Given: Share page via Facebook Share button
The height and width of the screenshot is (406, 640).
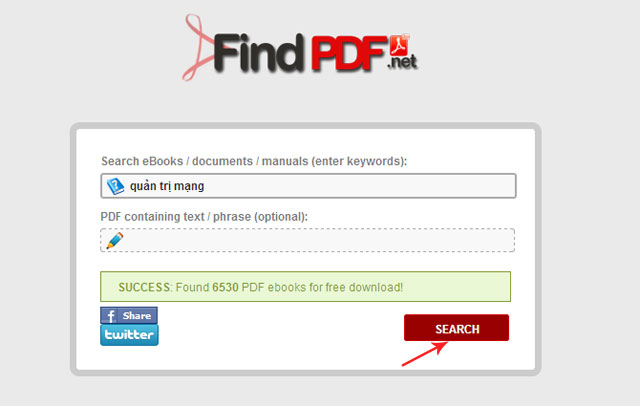Looking at the screenshot, I should pyautogui.click(x=129, y=315).
